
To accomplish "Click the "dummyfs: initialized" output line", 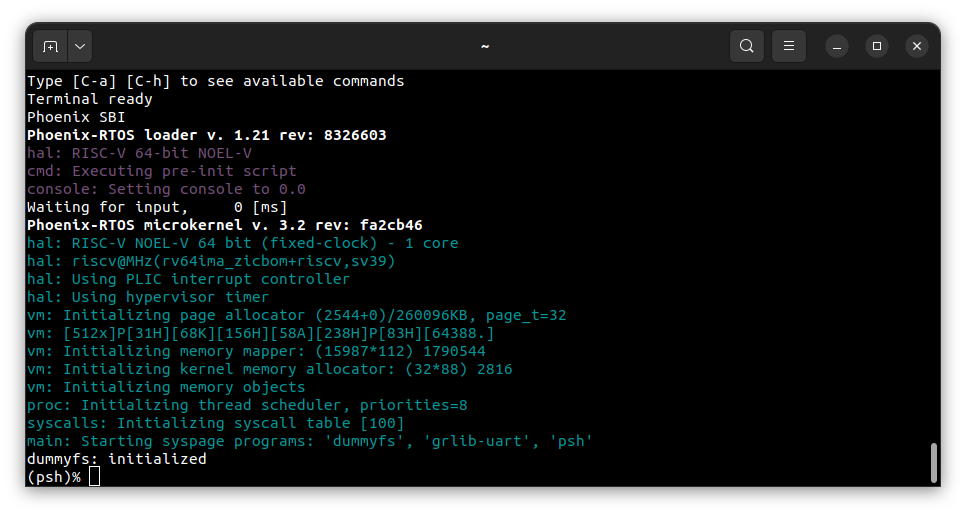I will [x=116, y=459].
